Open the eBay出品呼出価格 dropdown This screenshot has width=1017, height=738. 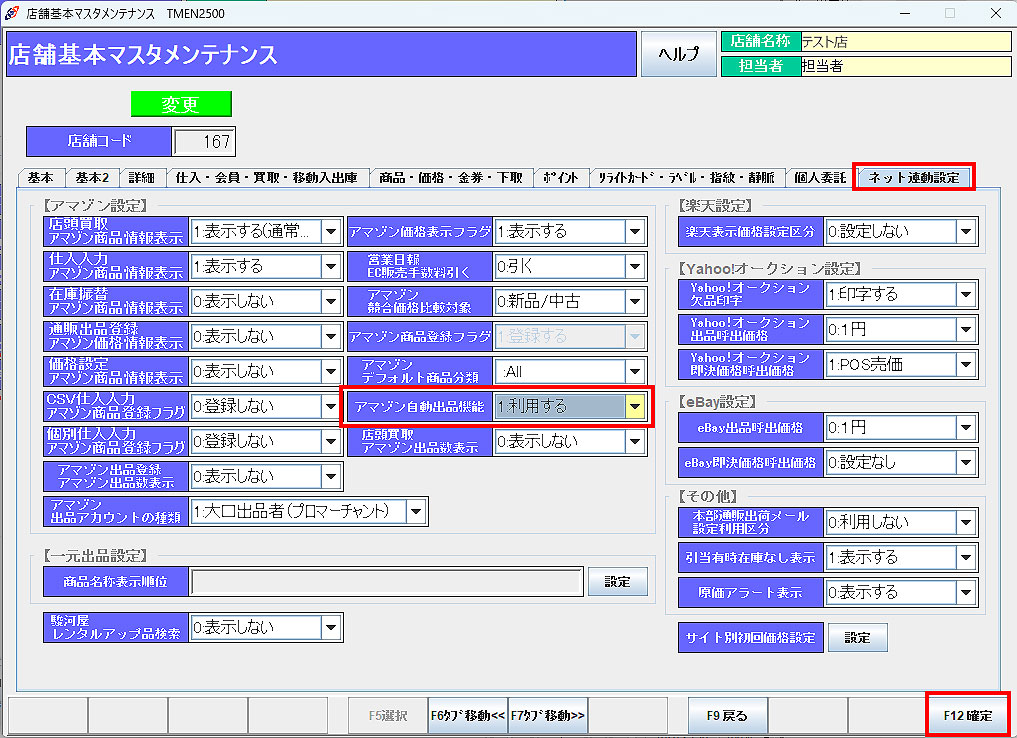(964, 428)
